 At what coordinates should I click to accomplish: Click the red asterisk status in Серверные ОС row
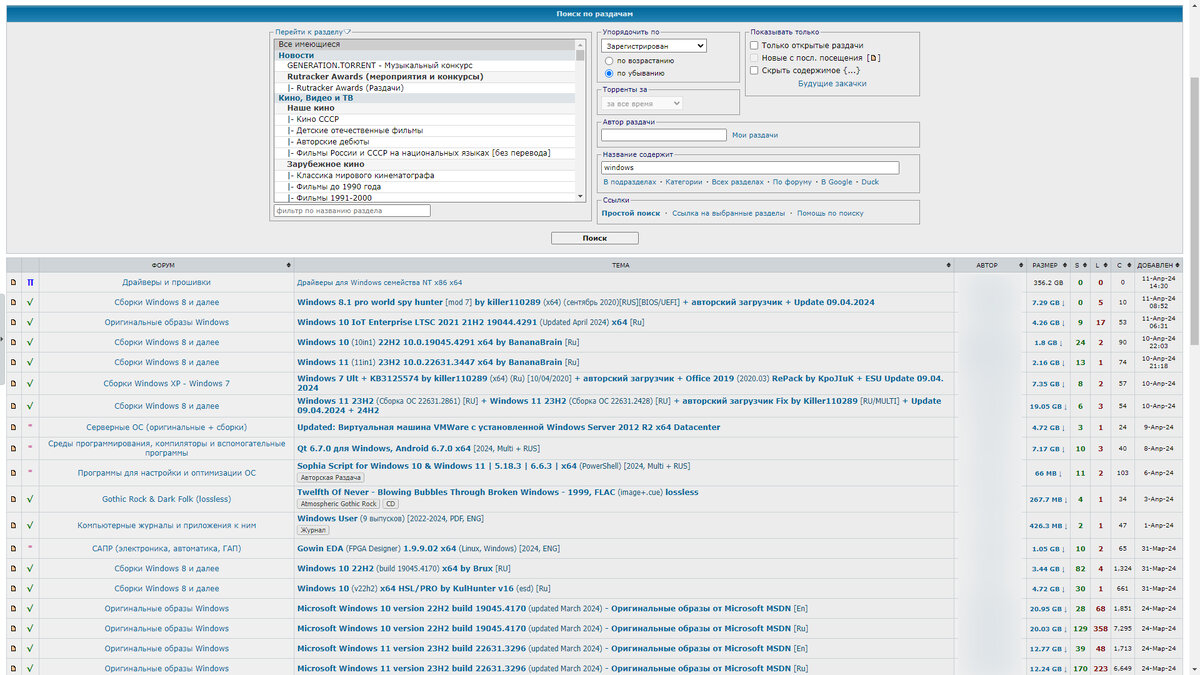tap(30, 427)
